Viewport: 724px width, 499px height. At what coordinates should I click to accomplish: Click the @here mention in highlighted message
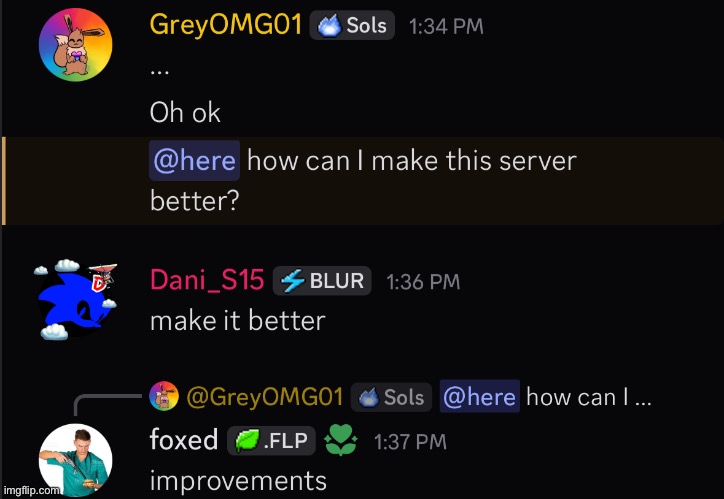pyautogui.click(x=194, y=160)
